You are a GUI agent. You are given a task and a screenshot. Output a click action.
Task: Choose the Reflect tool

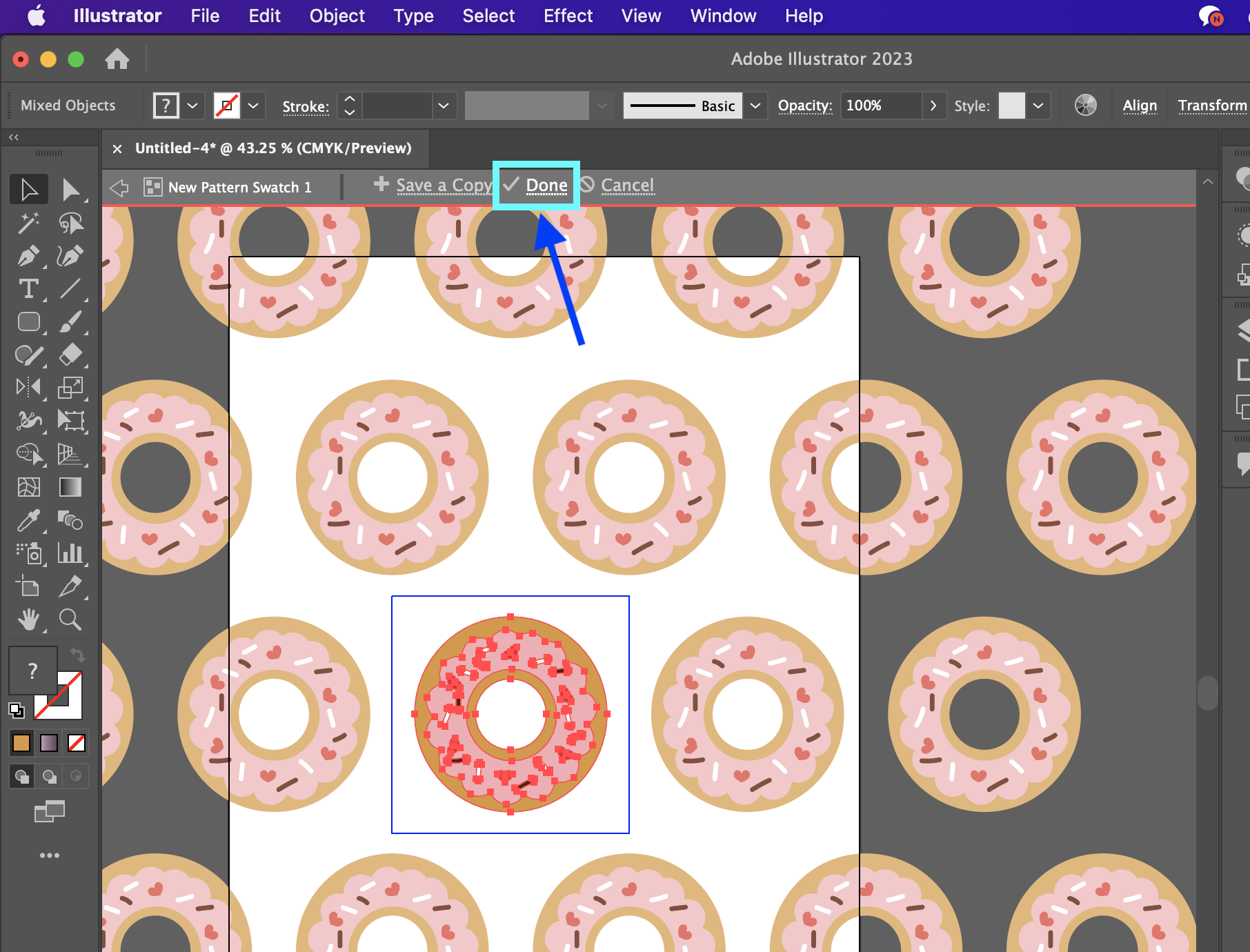[29, 387]
